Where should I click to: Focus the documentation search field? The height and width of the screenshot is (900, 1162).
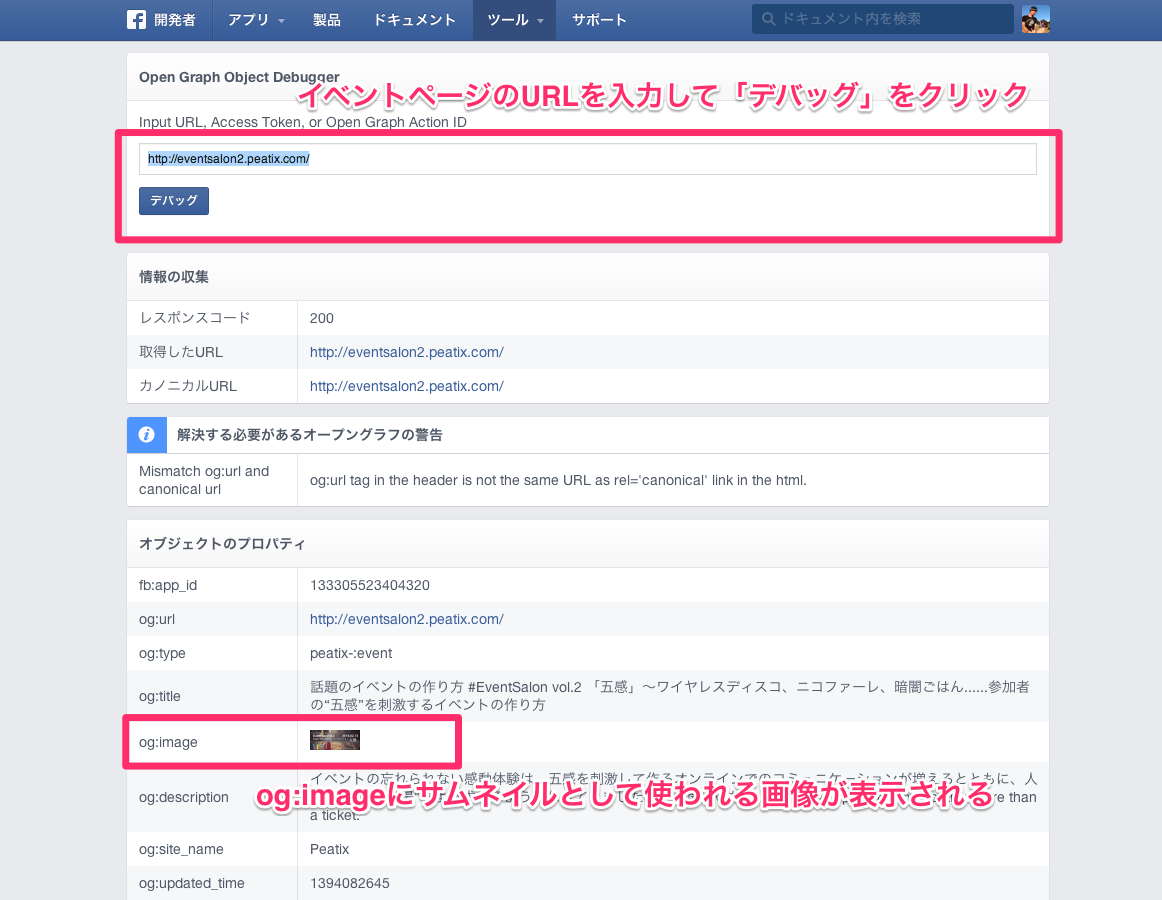coord(890,19)
